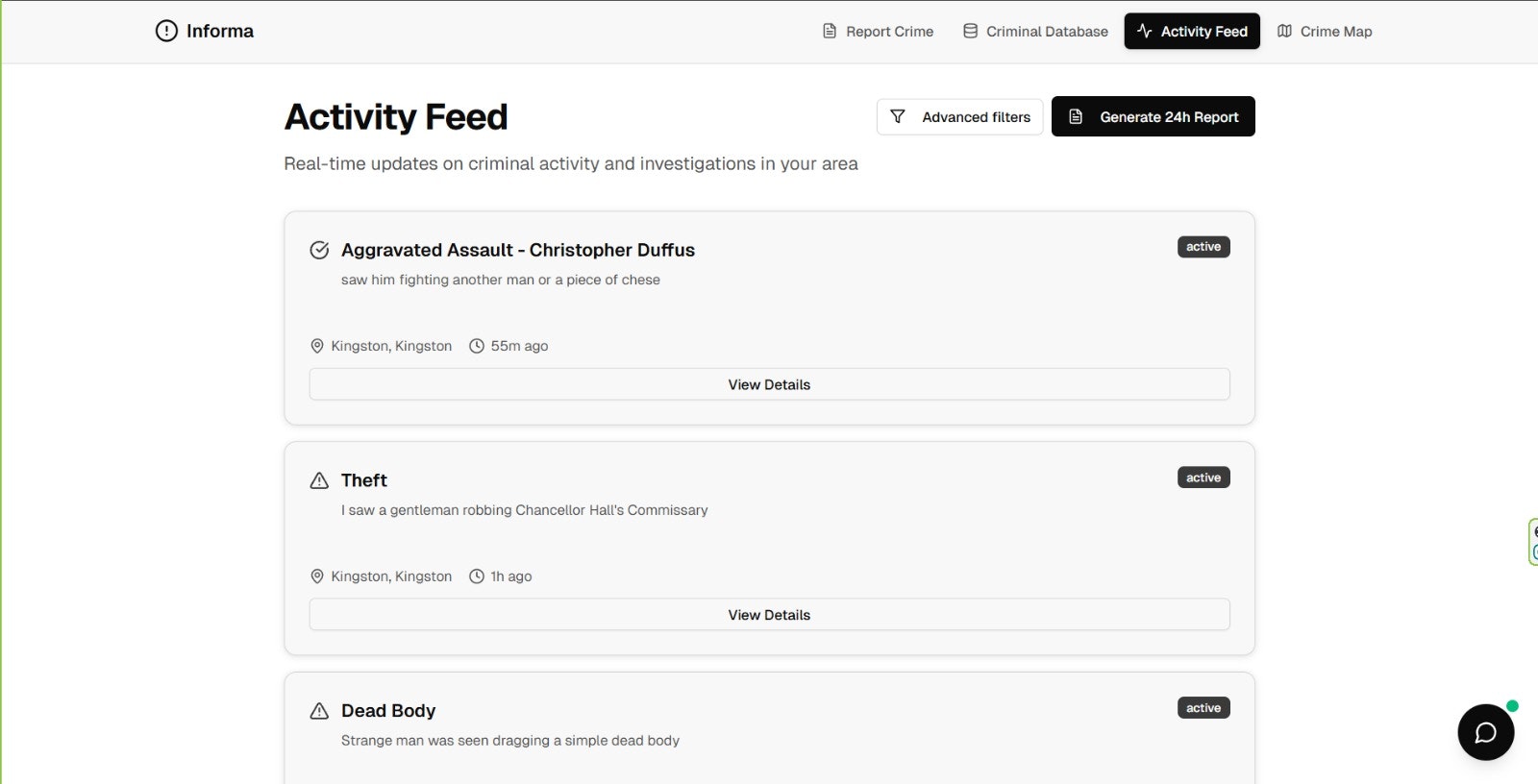Generate the 24h Report

[1153, 116]
